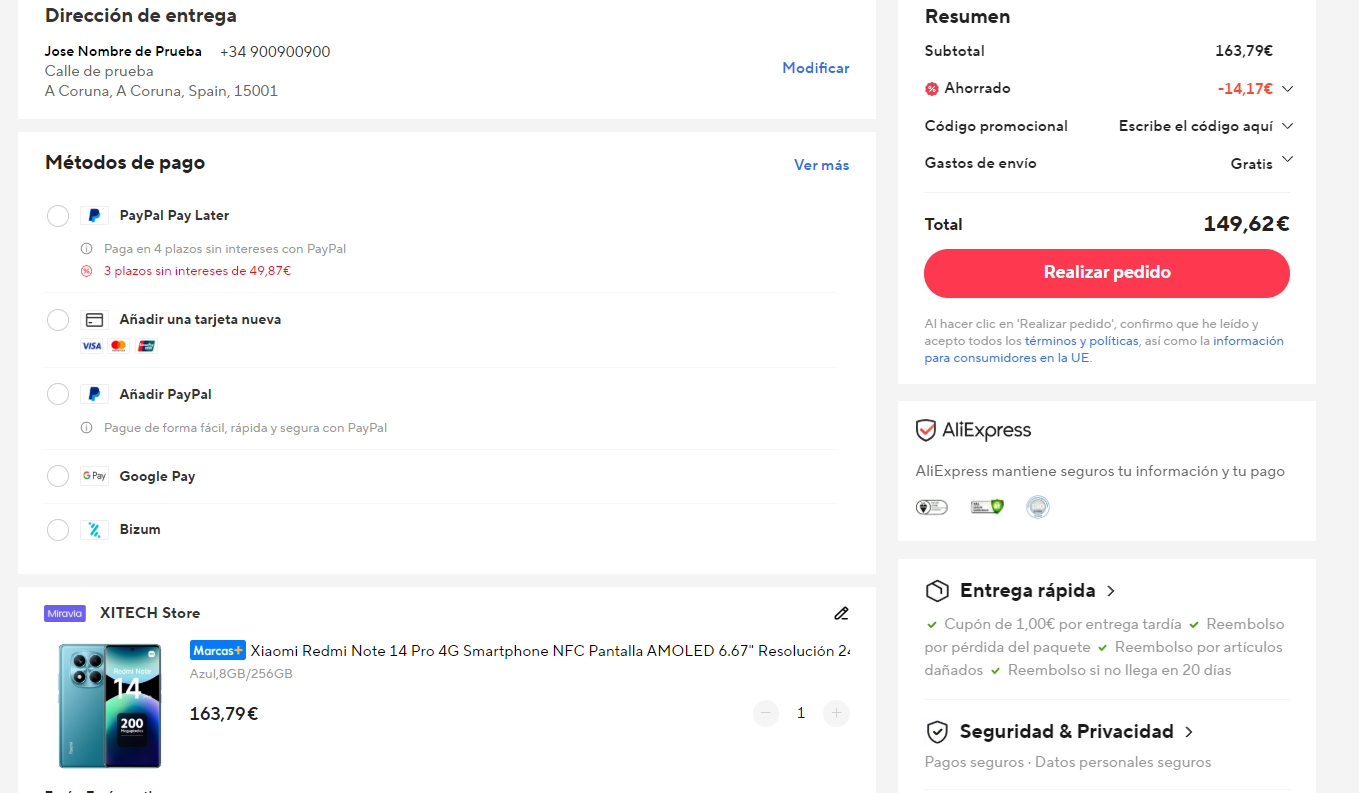The width and height of the screenshot is (1359, 793).
Task: Expand the Ahorrado savings details chevron
Action: 1287,89
